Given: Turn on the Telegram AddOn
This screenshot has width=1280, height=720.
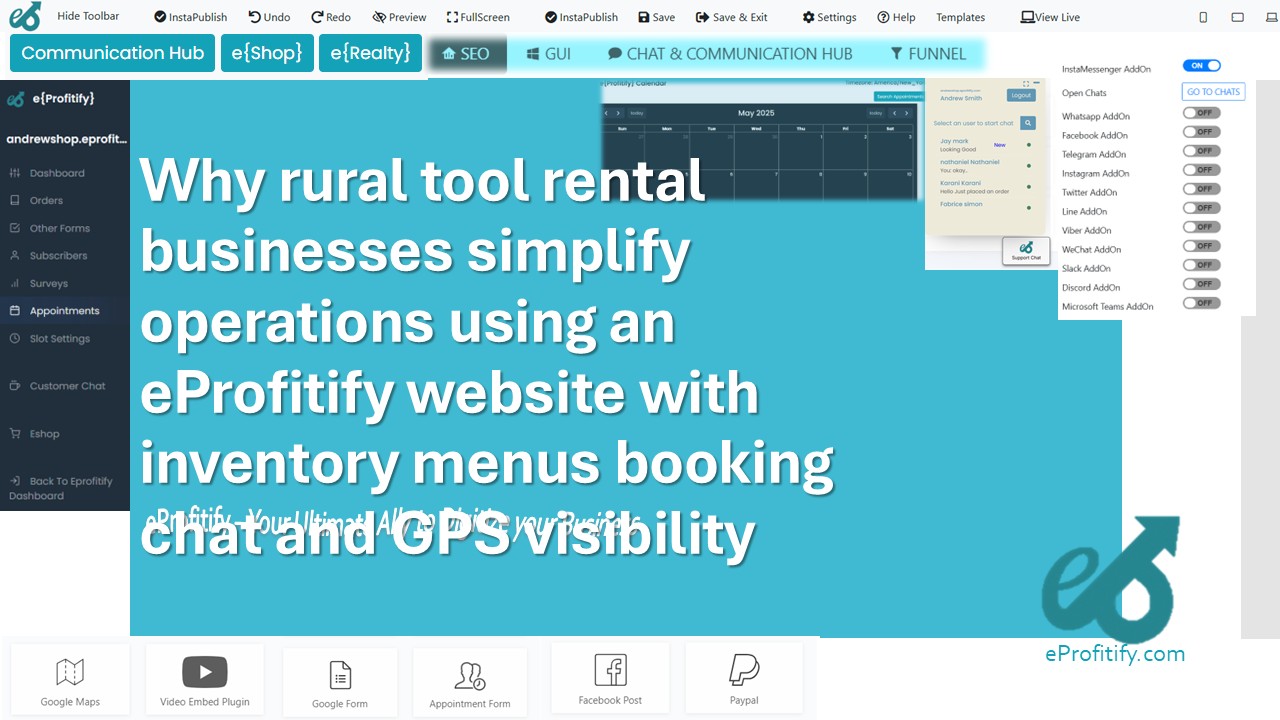Looking at the screenshot, I should pos(1200,150).
